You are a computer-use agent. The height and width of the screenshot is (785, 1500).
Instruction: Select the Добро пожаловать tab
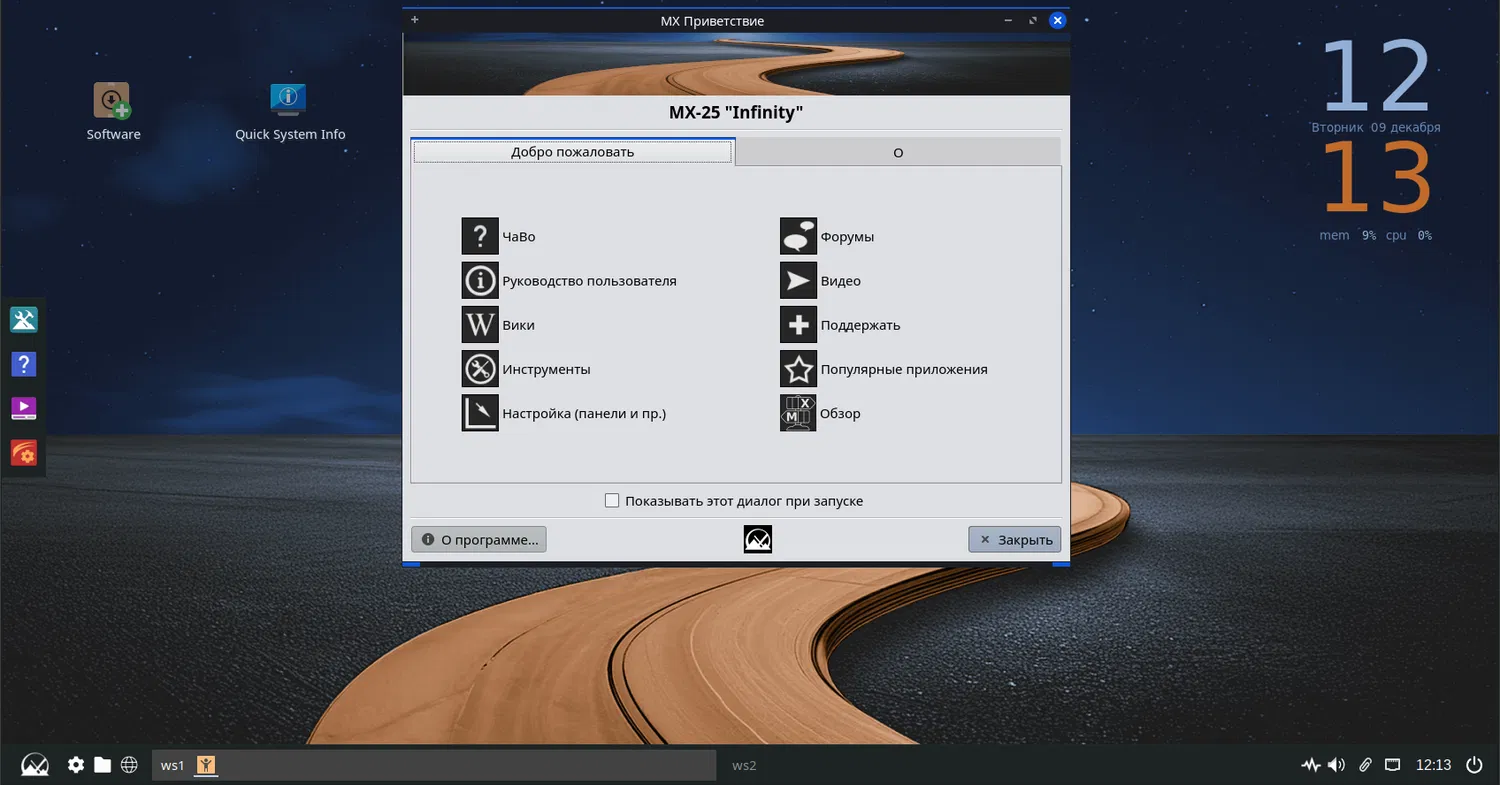pyautogui.click(x=572, y=152)
